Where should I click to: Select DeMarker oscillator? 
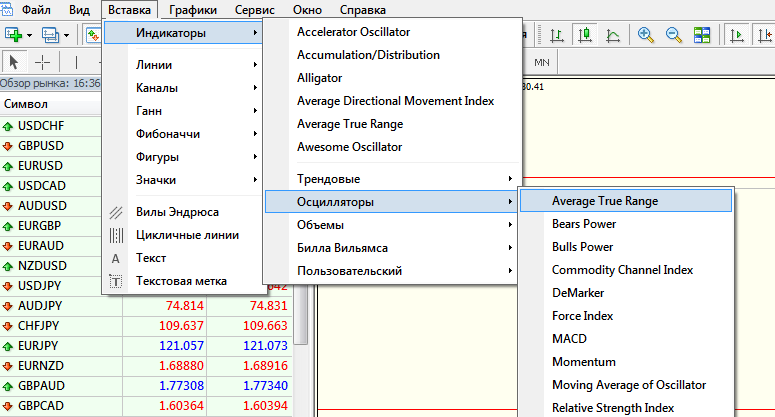pos(578,293)
